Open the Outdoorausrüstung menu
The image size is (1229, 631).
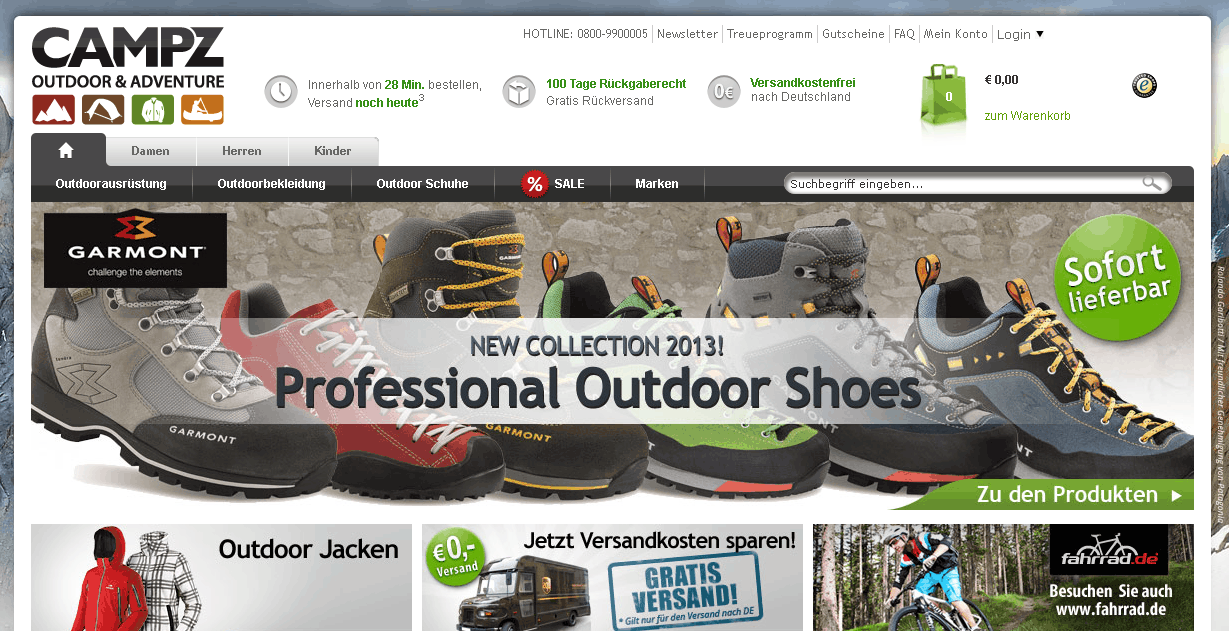(x=111, y=184)
